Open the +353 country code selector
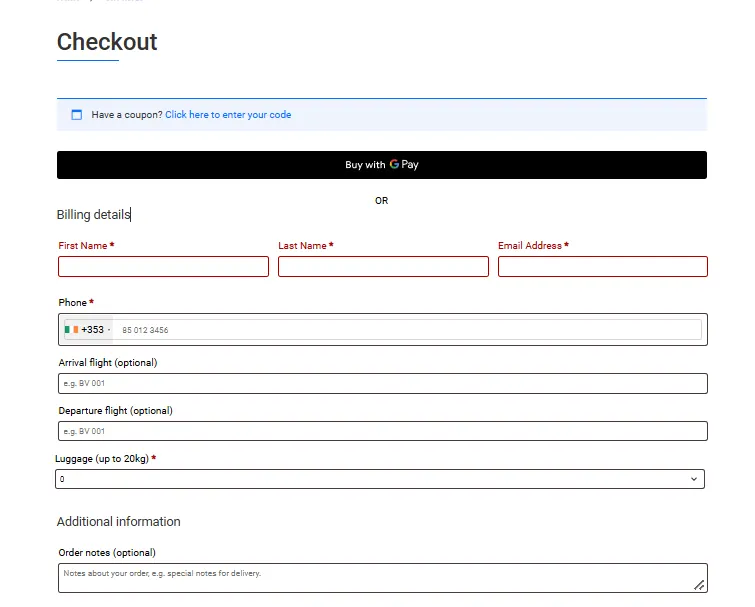Viewport: 755px width, 607px height. [89, 330]
